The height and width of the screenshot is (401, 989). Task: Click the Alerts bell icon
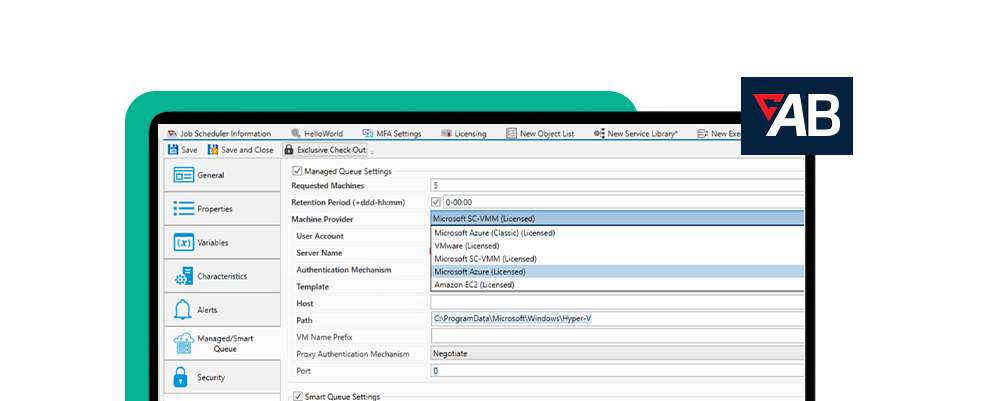coord(183,310)
